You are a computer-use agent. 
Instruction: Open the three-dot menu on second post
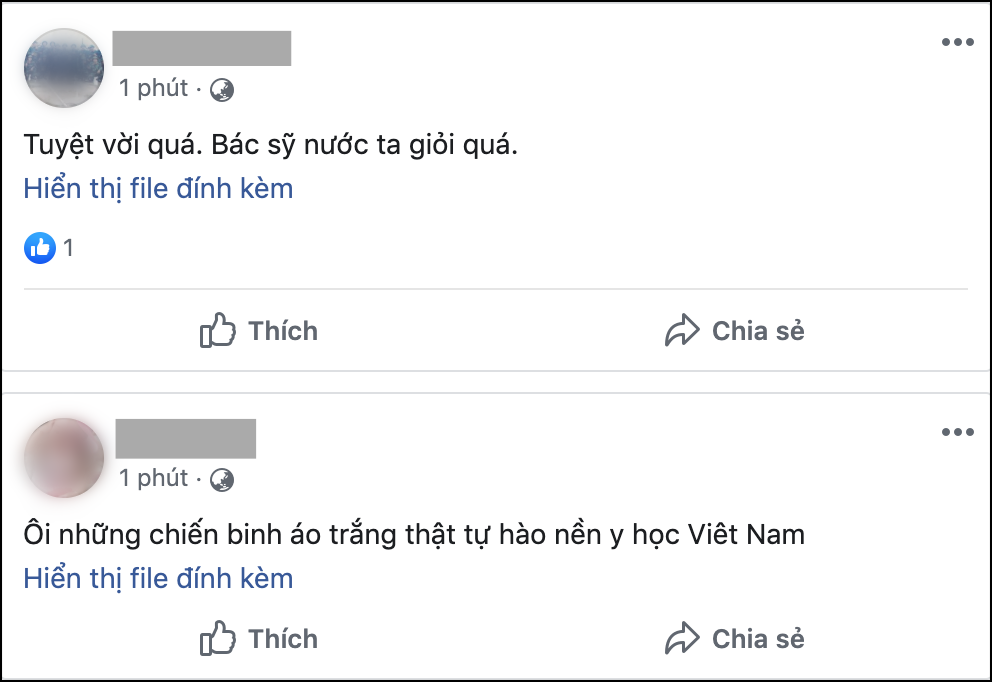(x=957, y=432)
